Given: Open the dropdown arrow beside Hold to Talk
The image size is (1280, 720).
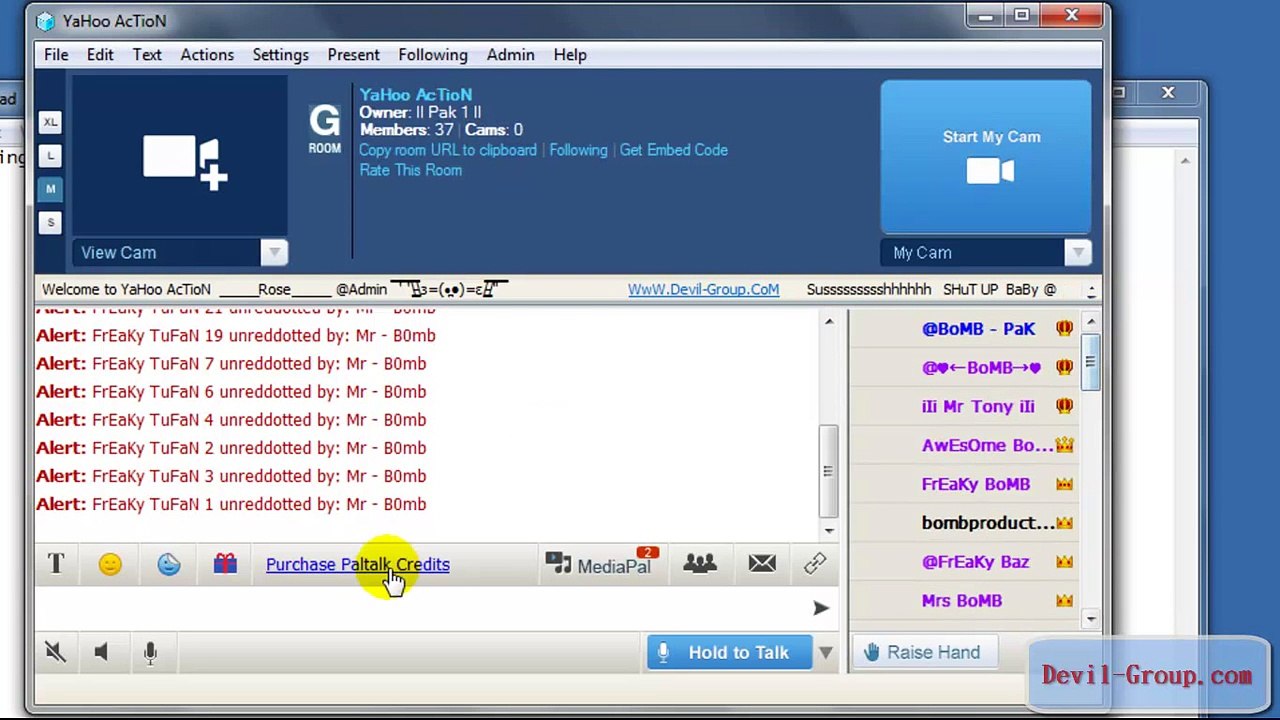Looking at the screenshot, I should tap(825, 653).
